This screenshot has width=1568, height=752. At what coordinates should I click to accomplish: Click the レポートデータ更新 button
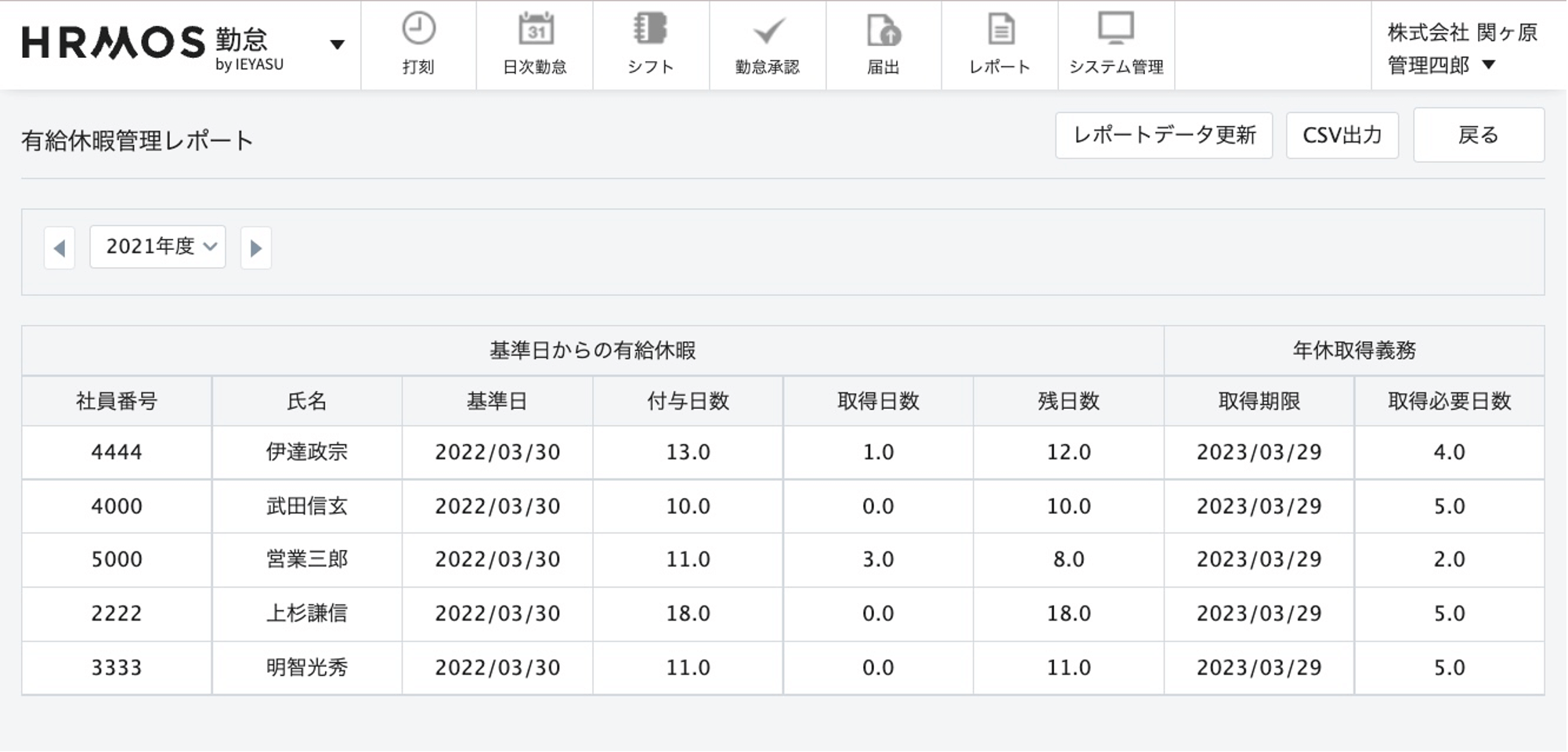point(1163,136)
